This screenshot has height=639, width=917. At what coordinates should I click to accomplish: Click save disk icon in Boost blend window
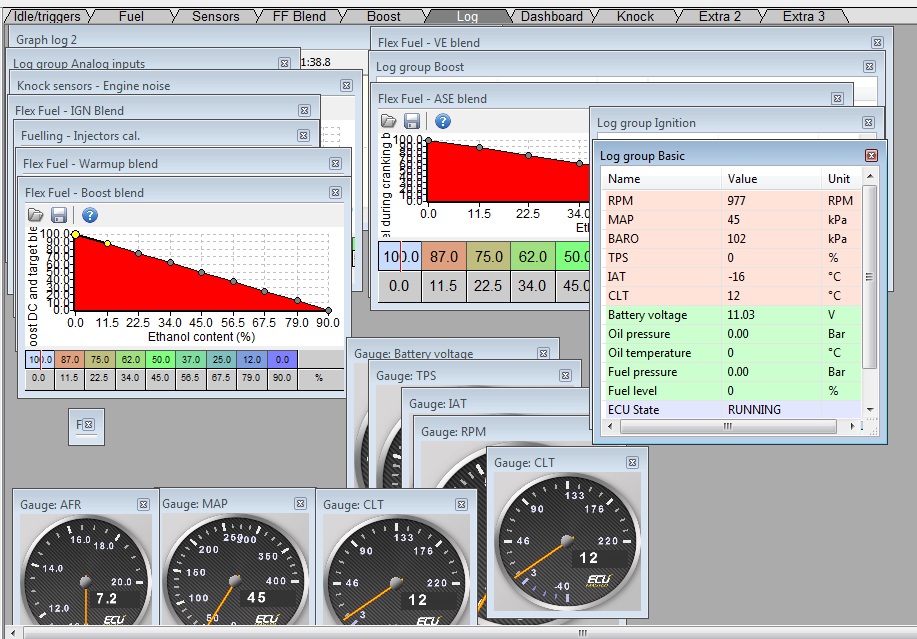coord(59,215)
